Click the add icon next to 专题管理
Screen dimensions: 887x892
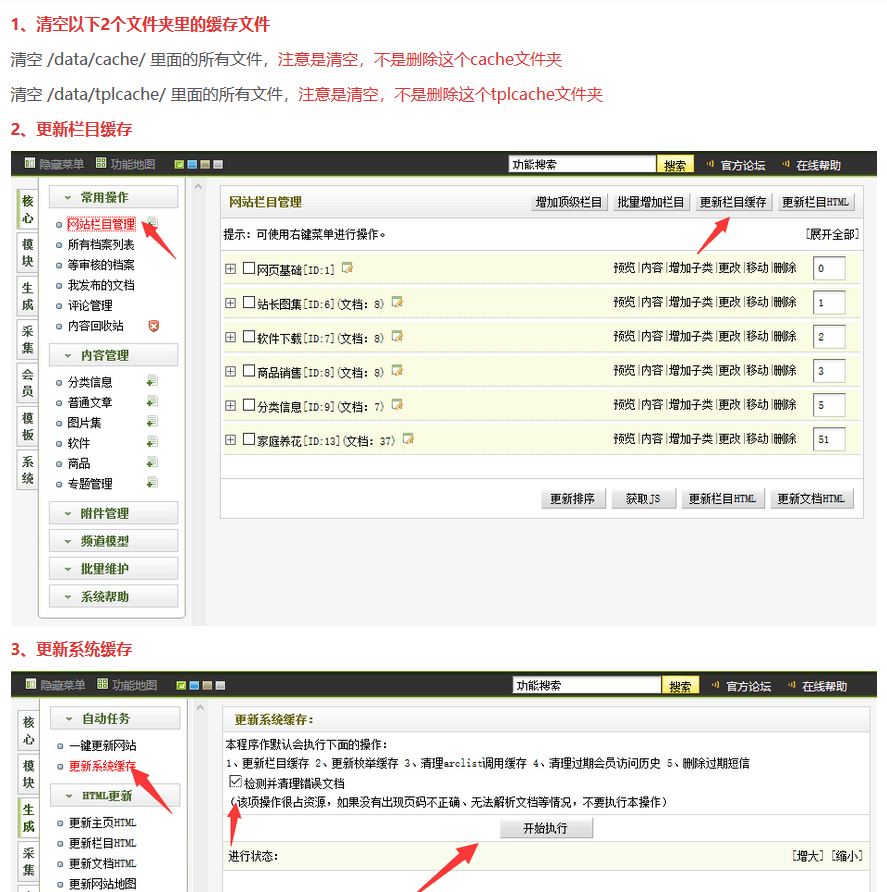tap(152, 483)
